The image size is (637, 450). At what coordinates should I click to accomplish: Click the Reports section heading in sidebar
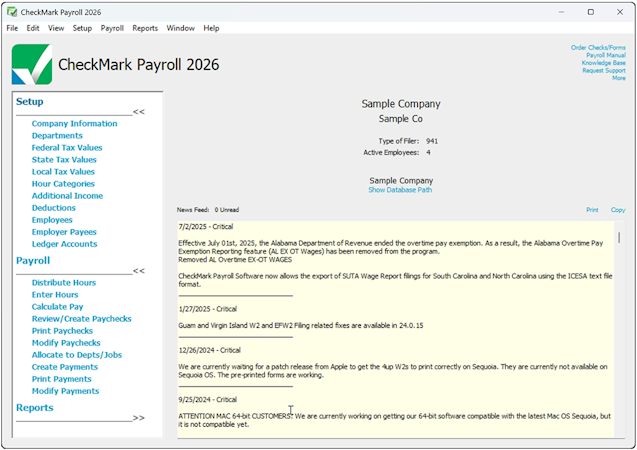pos(35,408)
